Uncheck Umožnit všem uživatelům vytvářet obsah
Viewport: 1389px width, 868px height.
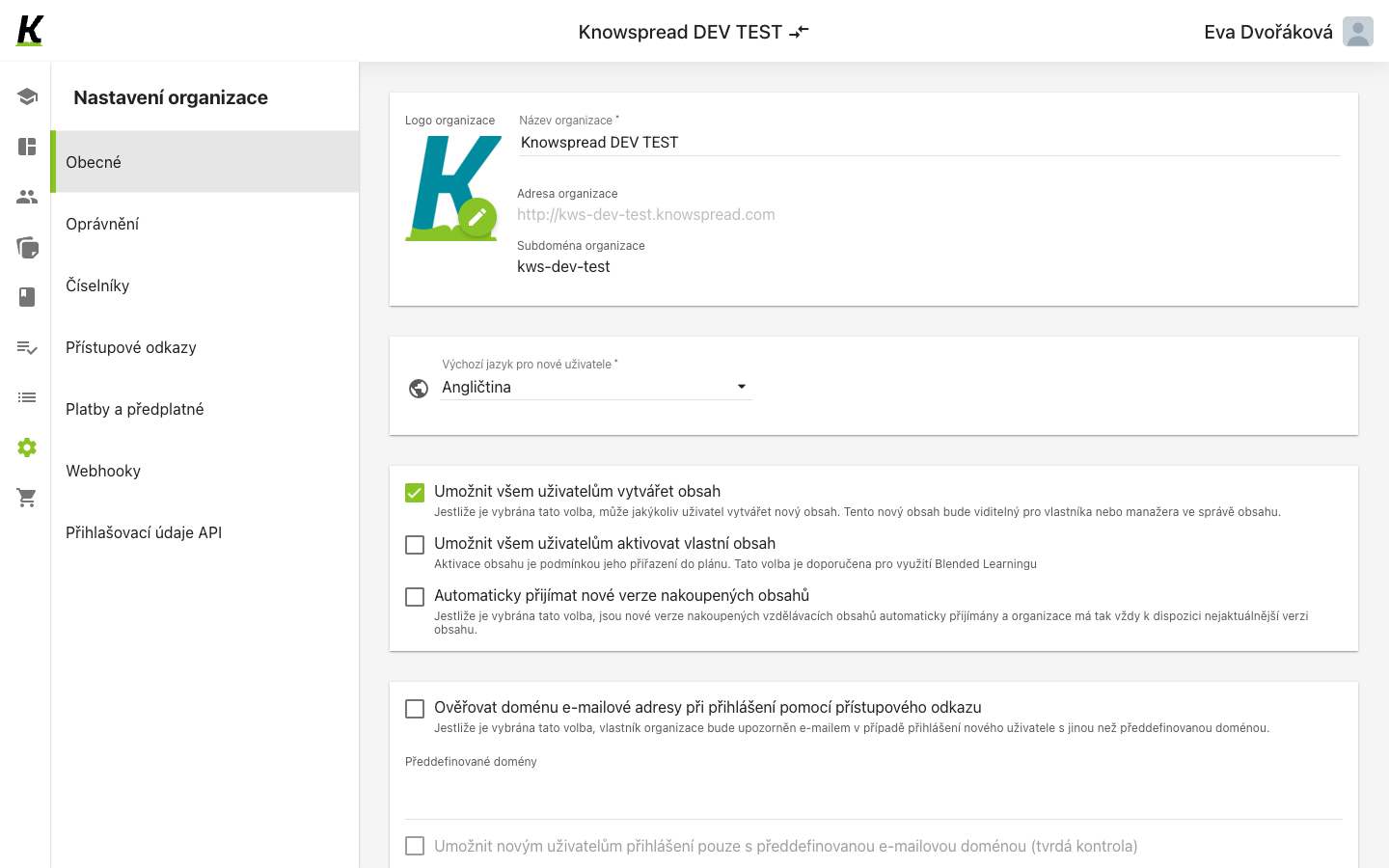415,493
